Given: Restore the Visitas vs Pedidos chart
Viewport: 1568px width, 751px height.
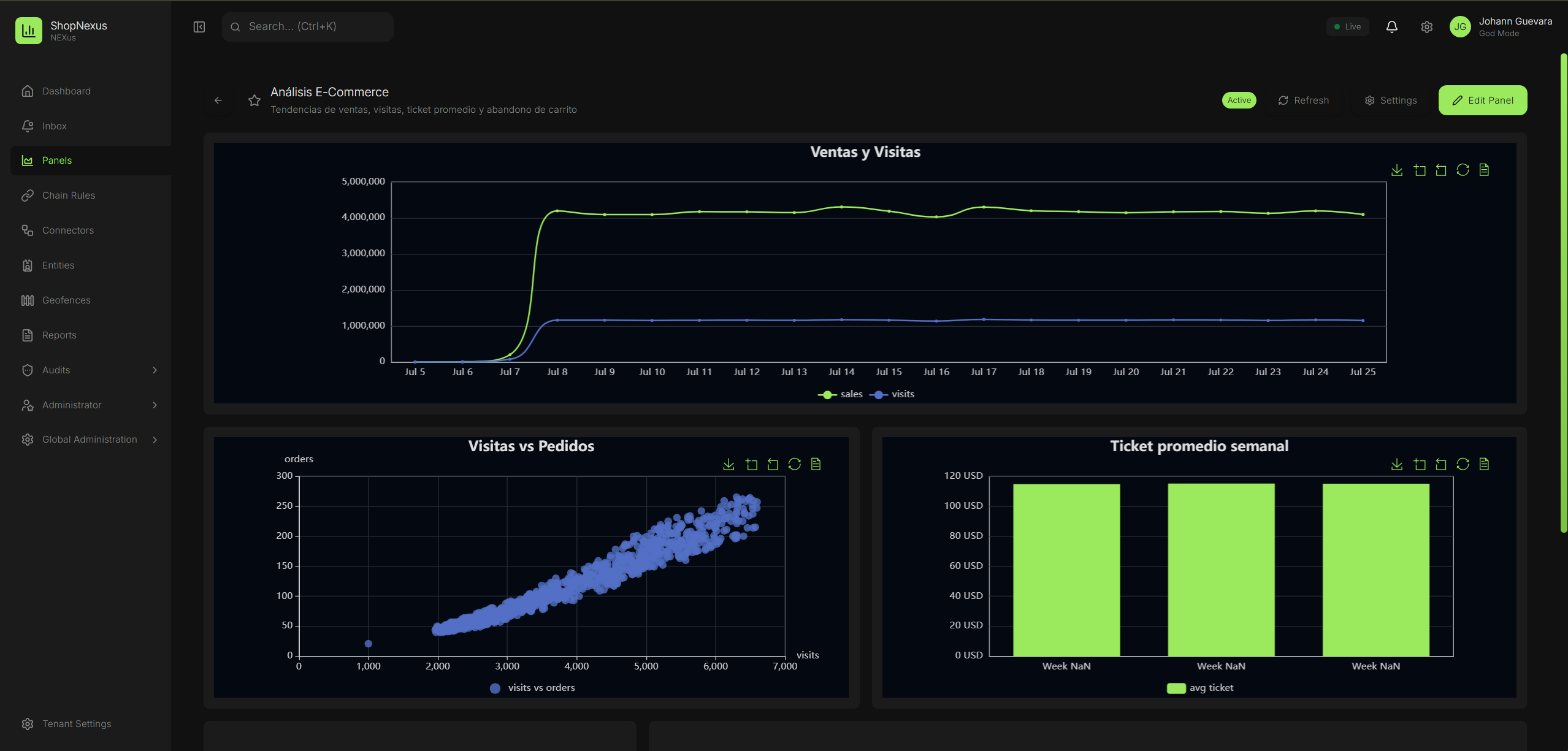Looking at the screenshot, I should pyautogui.click(x=795, y=464).
